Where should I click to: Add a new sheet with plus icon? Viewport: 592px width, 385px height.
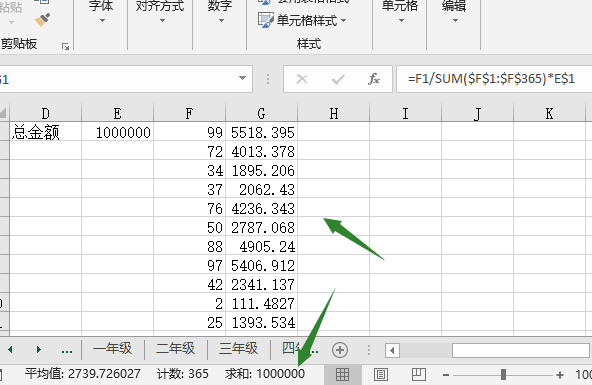coord(340,350)
